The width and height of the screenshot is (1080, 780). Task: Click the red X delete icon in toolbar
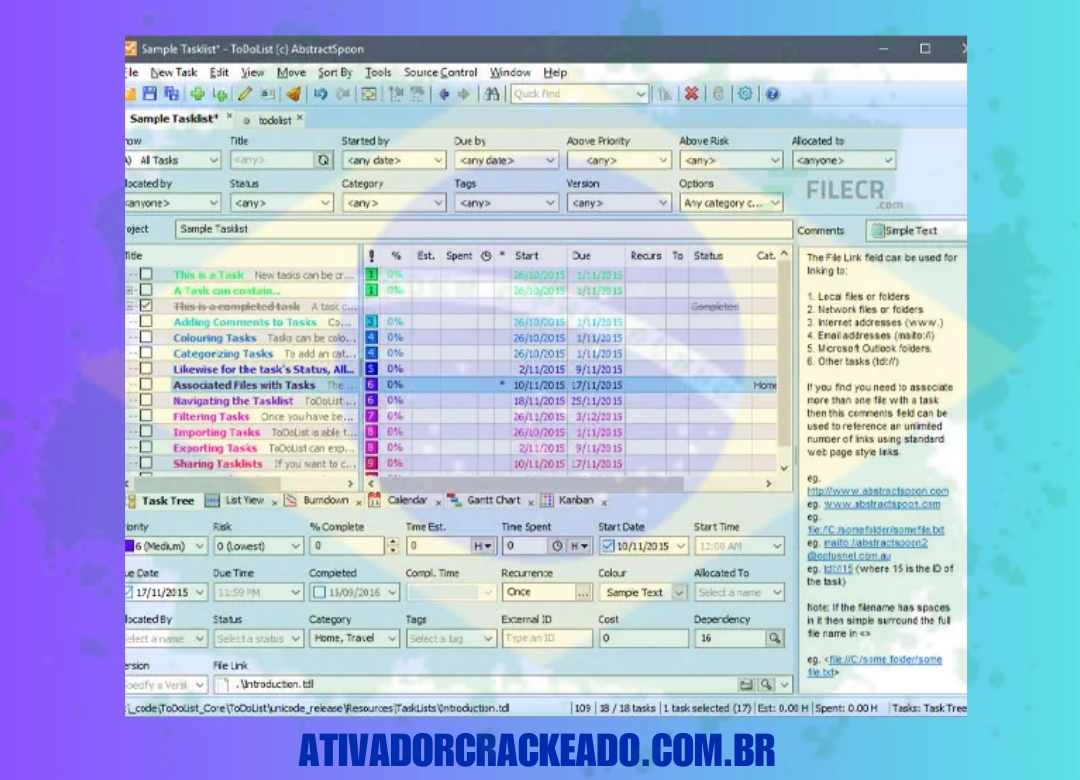click(x=692, y=94)
